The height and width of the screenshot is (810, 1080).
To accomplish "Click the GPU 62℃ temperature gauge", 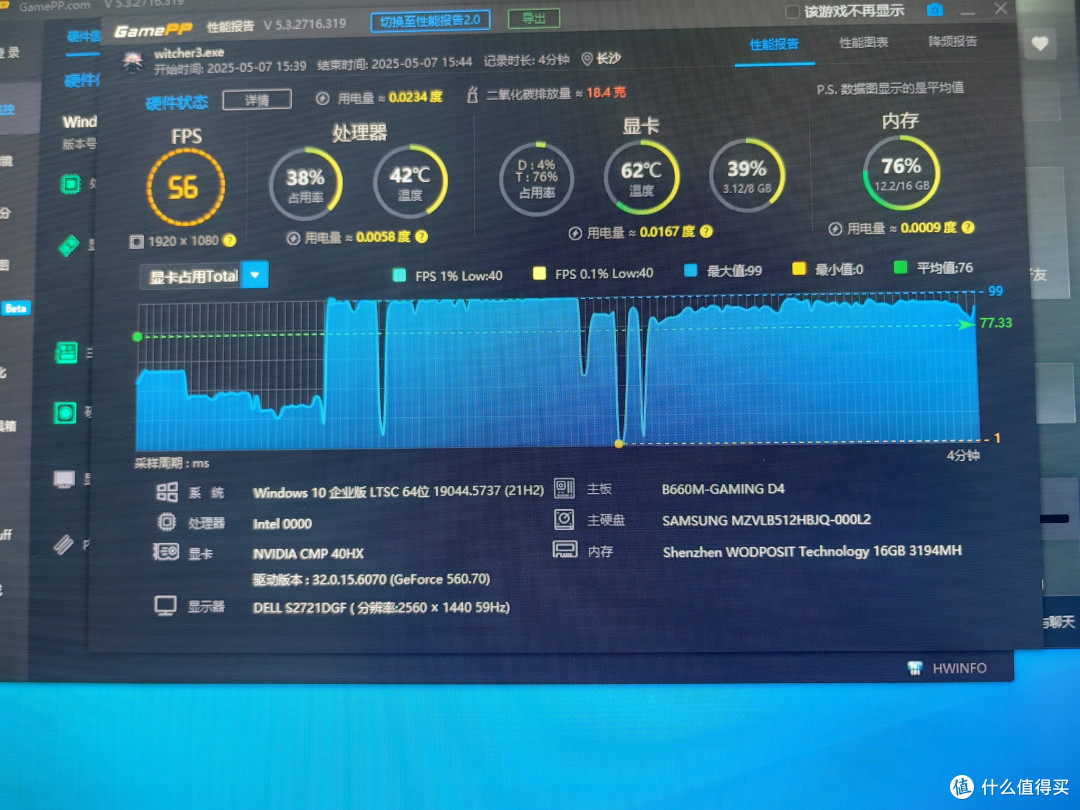I will pyautogui.click(x=641, y=178).
